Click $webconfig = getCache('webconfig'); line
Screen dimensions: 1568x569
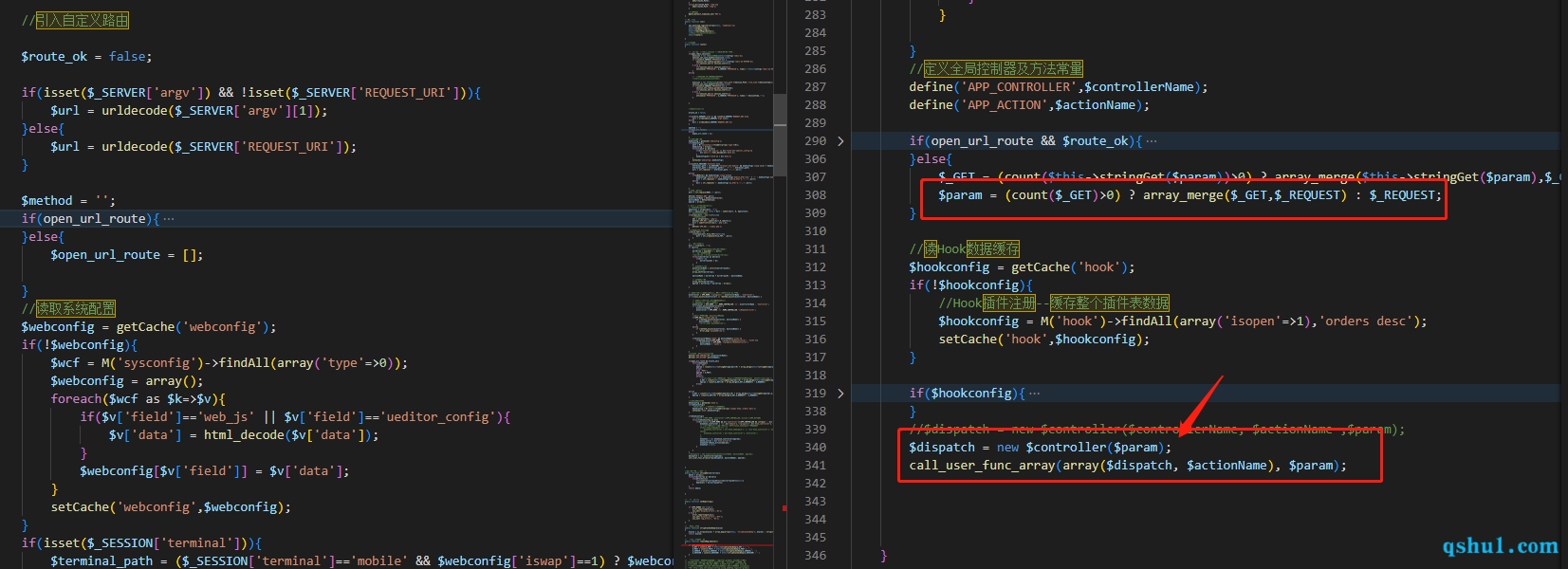tap(149, 327)
